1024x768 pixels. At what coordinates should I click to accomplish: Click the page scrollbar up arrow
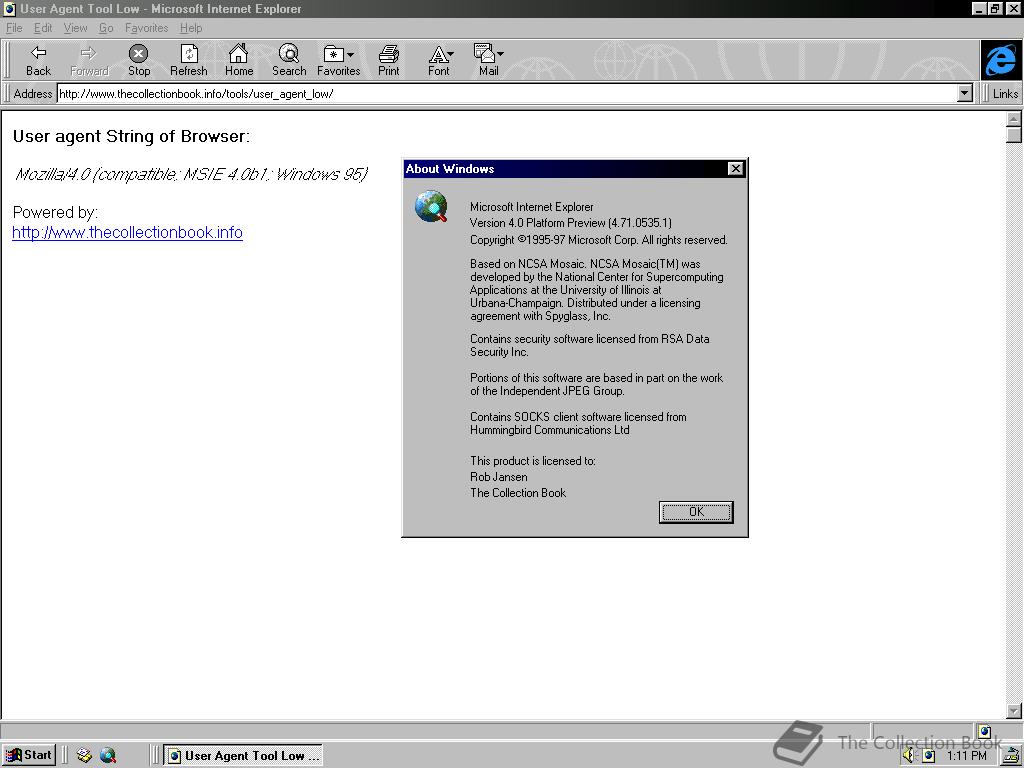[x=1014, y=119]
